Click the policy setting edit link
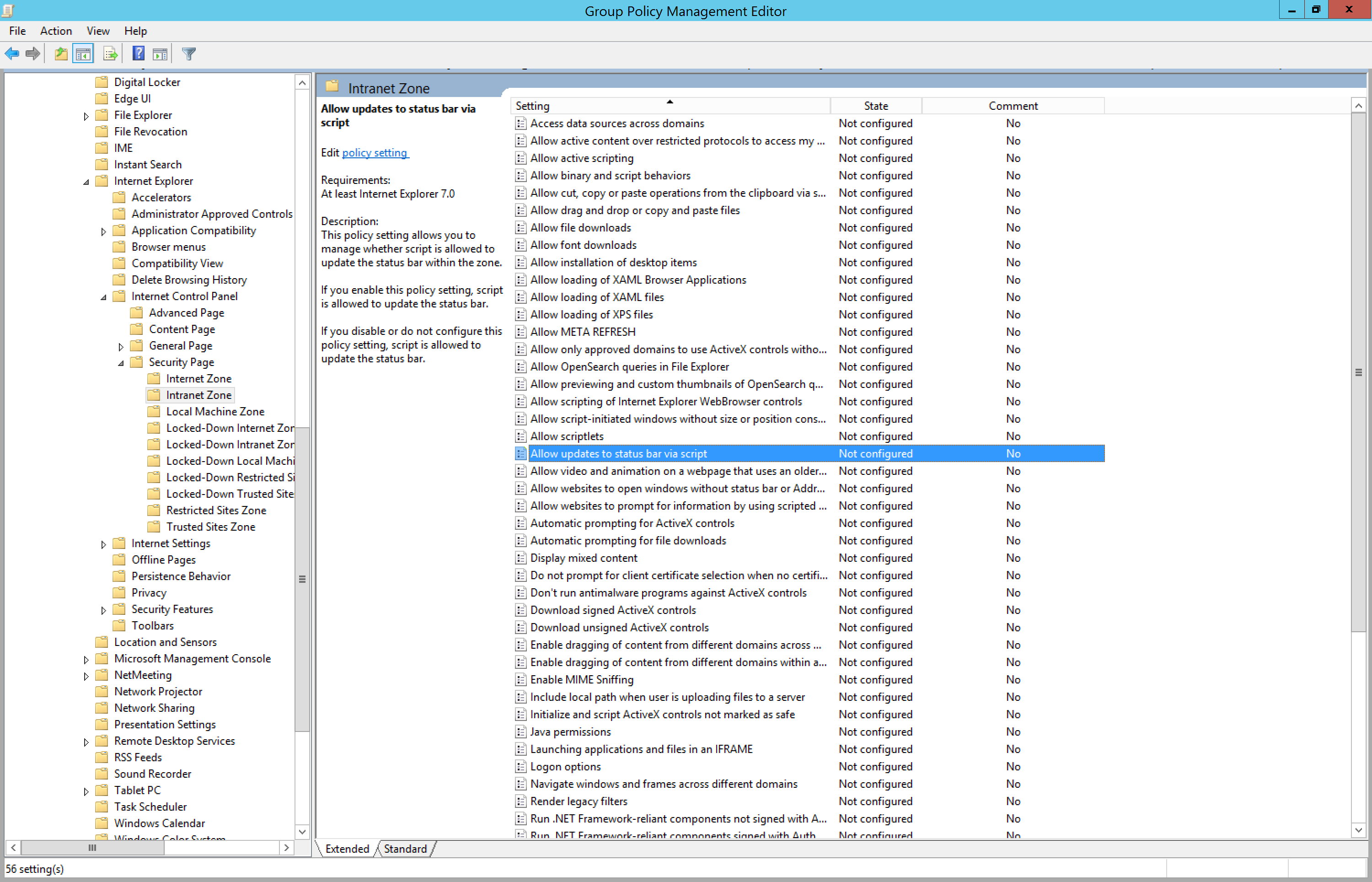This screenshot has height=882, width=1372. click(375, 152)
